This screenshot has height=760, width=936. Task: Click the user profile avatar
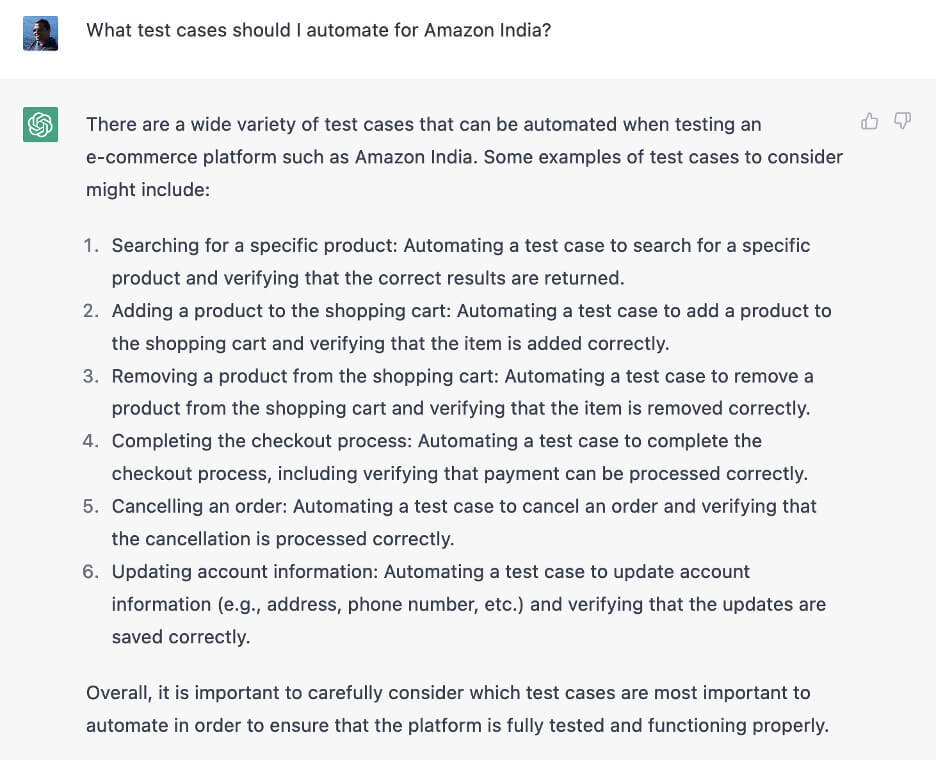pos(40,33)
